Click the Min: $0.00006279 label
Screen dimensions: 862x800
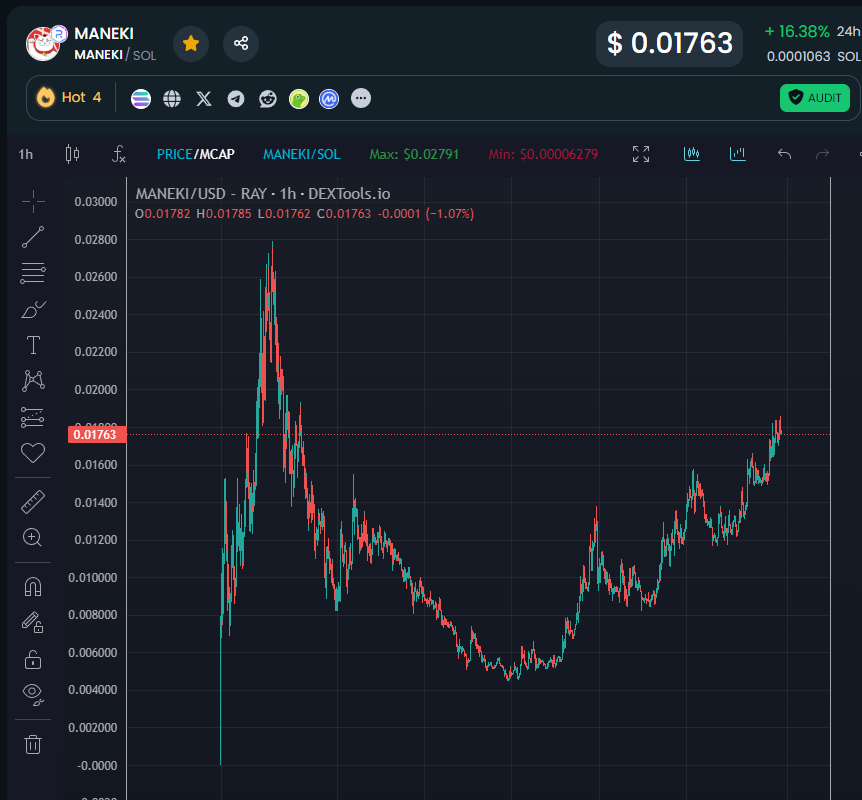tap(543, 155)
